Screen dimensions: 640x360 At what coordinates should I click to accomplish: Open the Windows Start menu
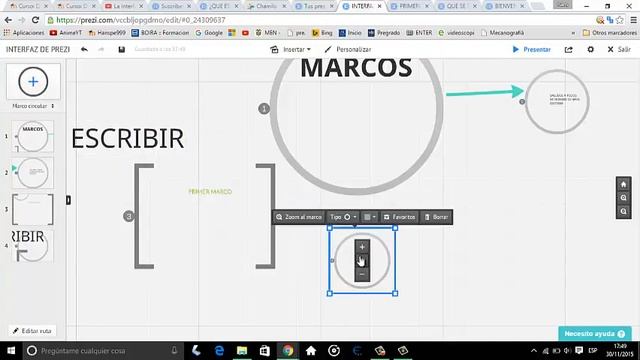(11, 351)
